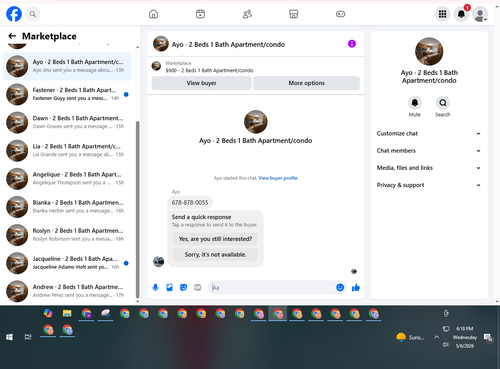Open the Video tab icon
The width and height of the screenshot is (500, 369).
pyautogui.click(x=200, y=14)
